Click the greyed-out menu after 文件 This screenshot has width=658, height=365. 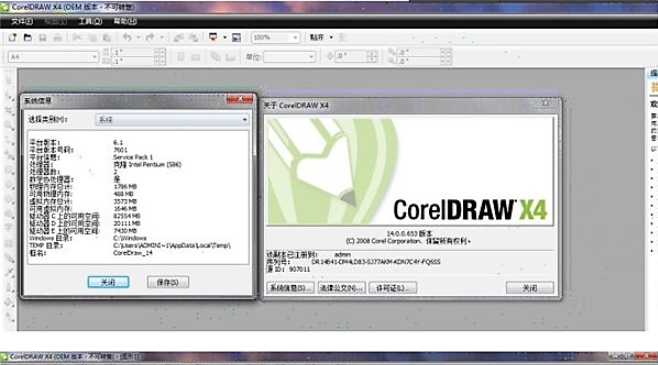coord(56,21)
